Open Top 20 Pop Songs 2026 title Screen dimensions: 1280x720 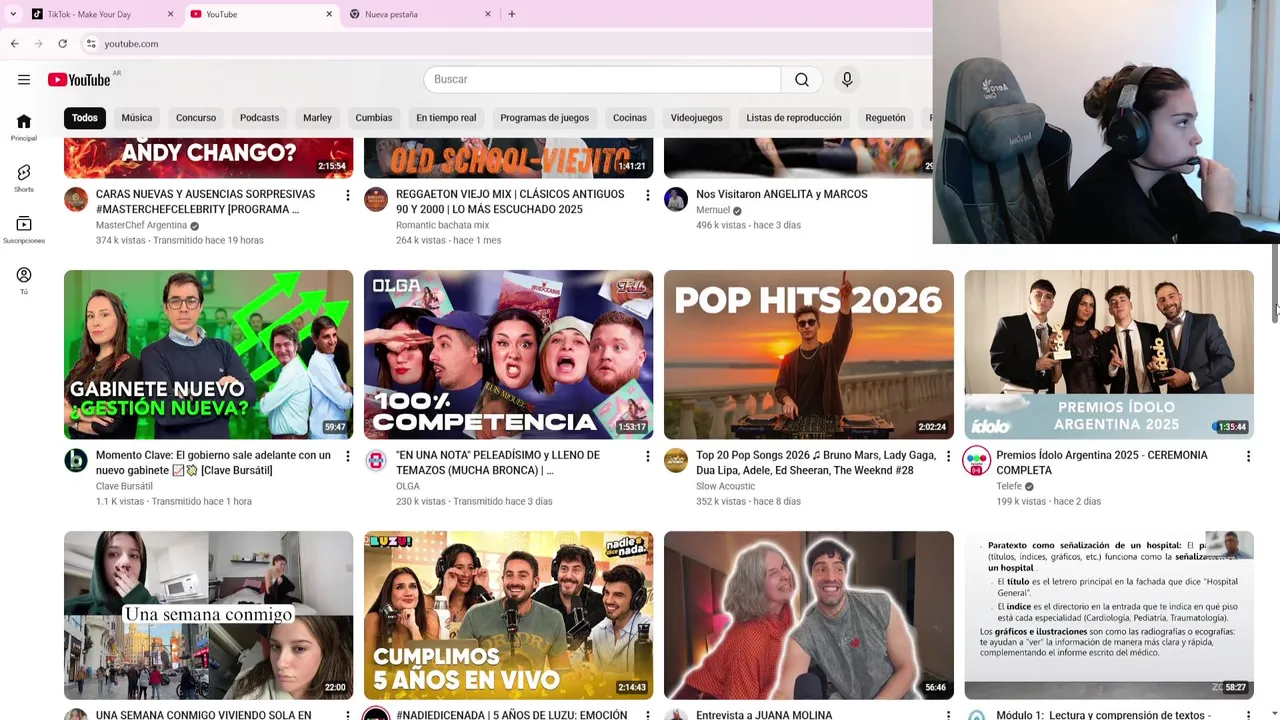pos(816,463)
